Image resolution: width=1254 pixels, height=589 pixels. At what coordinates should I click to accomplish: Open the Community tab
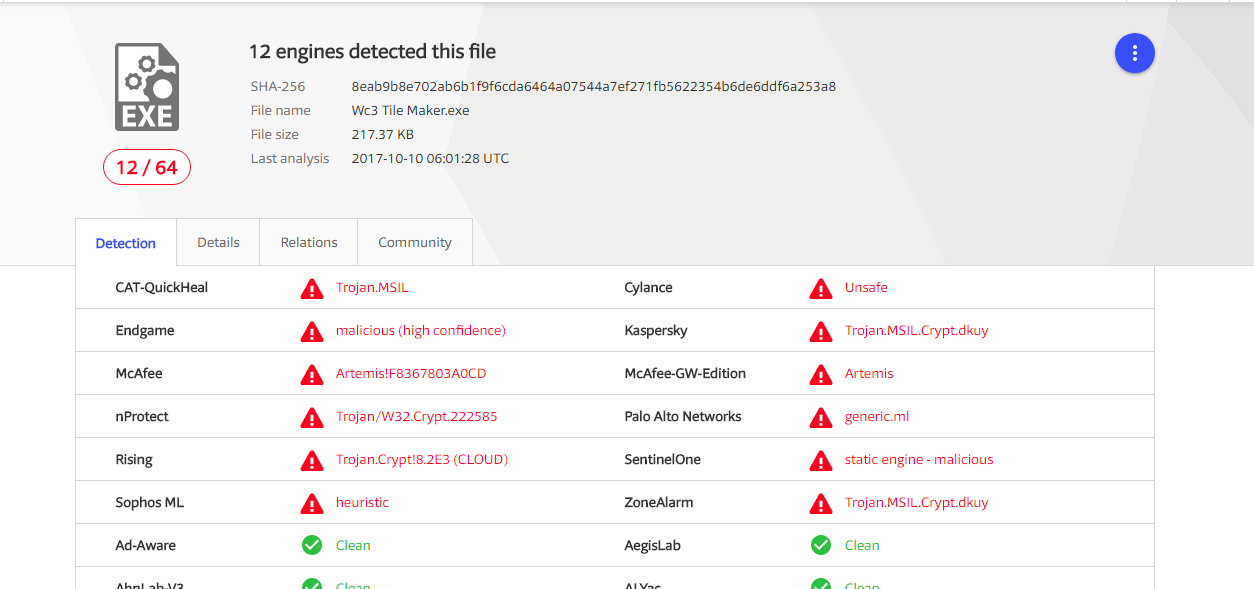tap(415, 242)
